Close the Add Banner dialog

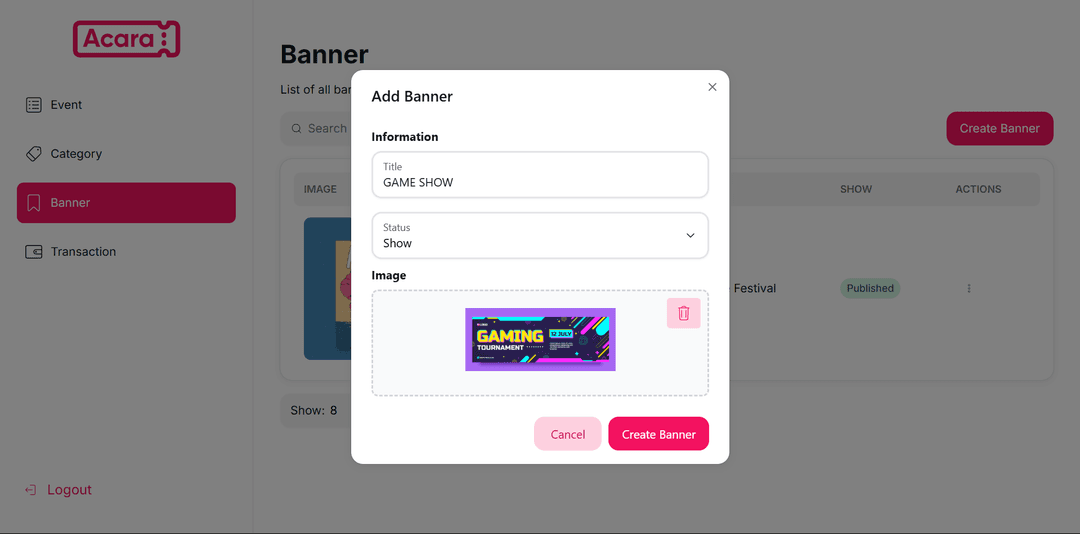[712, 87]
